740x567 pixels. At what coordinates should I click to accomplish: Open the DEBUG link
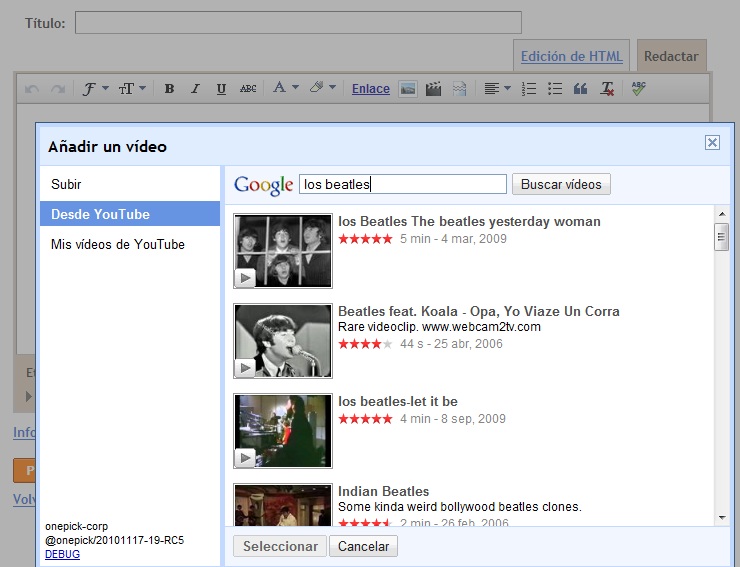point(62,554)
